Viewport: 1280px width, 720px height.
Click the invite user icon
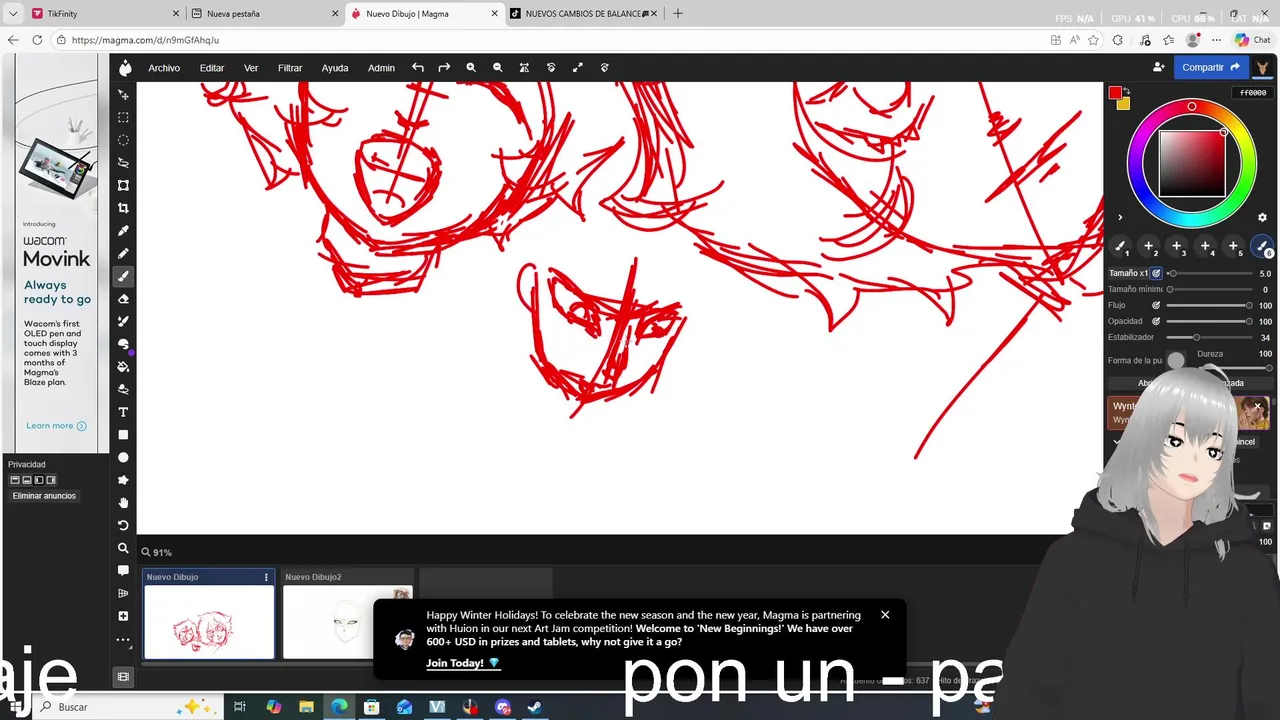coord(1158,67)
